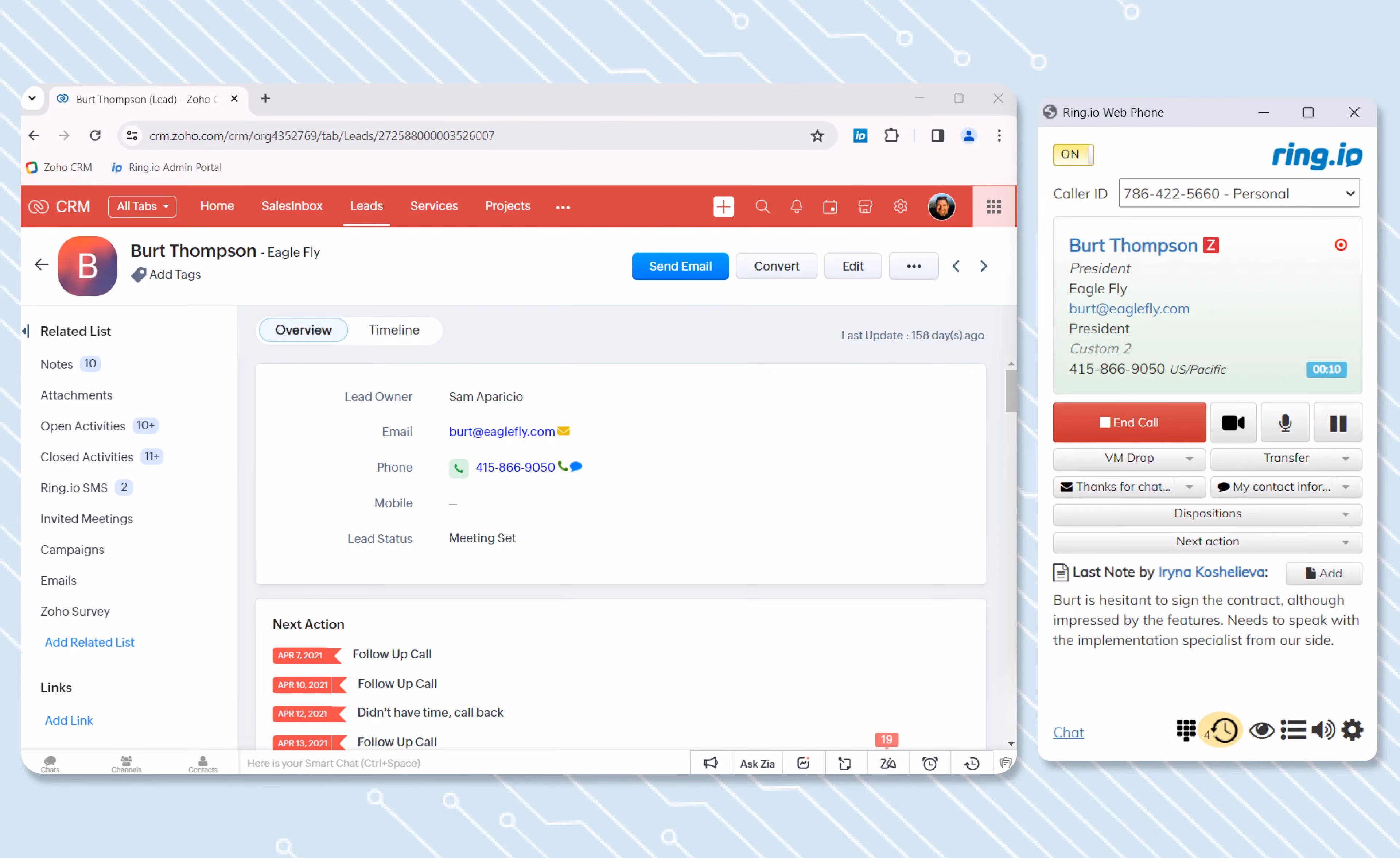
Task: Open the SalesInbox tab
Action: (291, 206)
